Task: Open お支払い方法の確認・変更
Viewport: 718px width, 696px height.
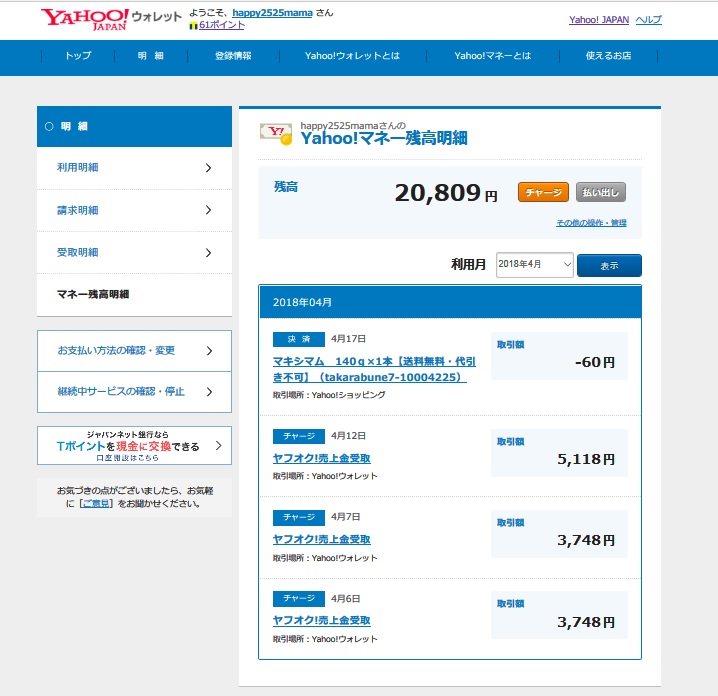Action: click(134, 351)
